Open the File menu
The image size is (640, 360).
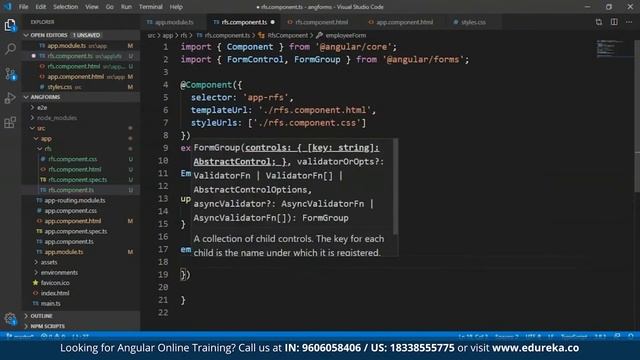[x=24, y=7]
